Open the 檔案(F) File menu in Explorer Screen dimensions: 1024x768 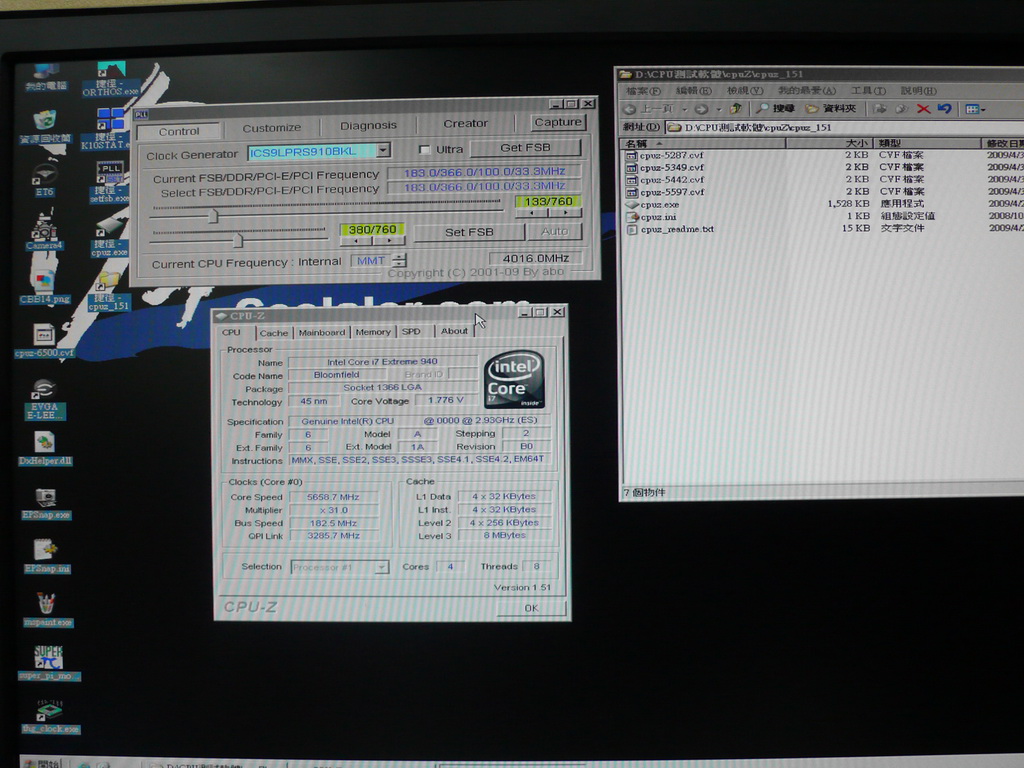tap(643, 91)
